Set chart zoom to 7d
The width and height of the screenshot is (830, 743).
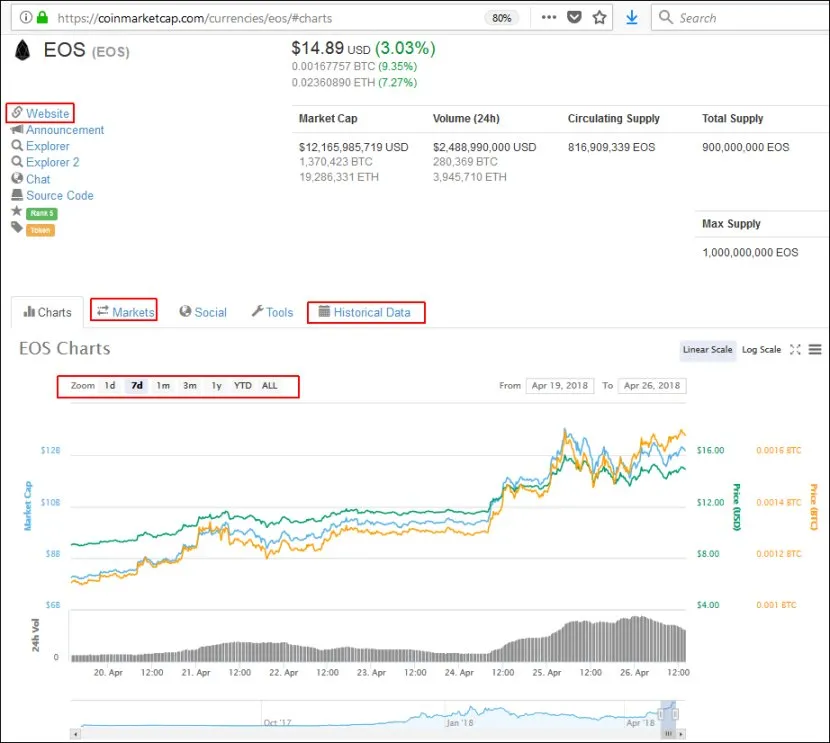pos(137,386)
